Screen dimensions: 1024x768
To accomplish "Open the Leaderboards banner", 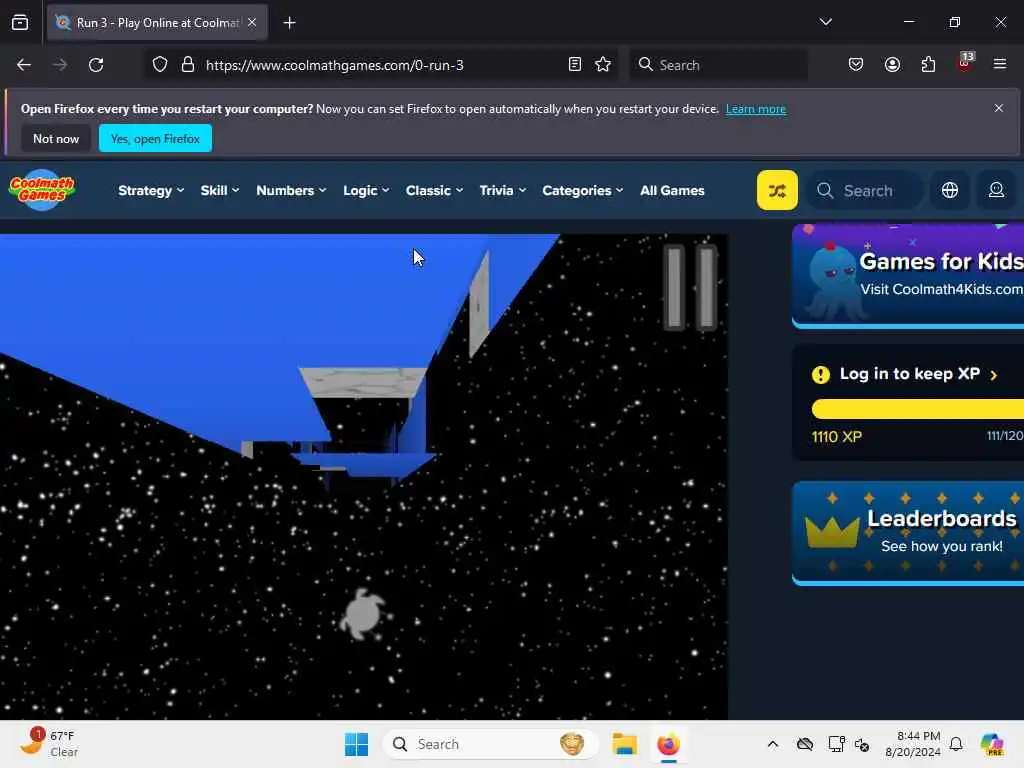I will 908,533.
